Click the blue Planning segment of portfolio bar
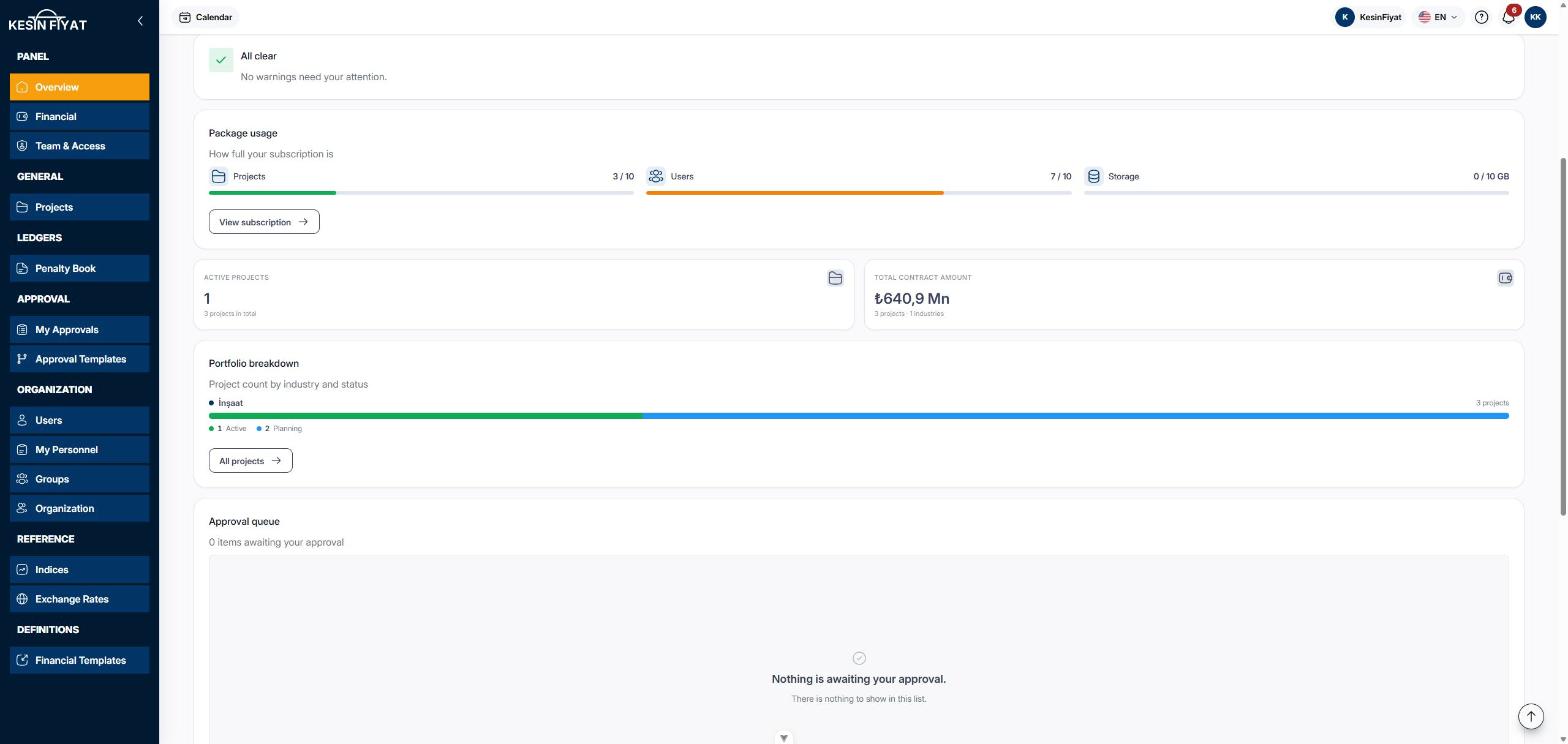 click(x=1075, y=416)
